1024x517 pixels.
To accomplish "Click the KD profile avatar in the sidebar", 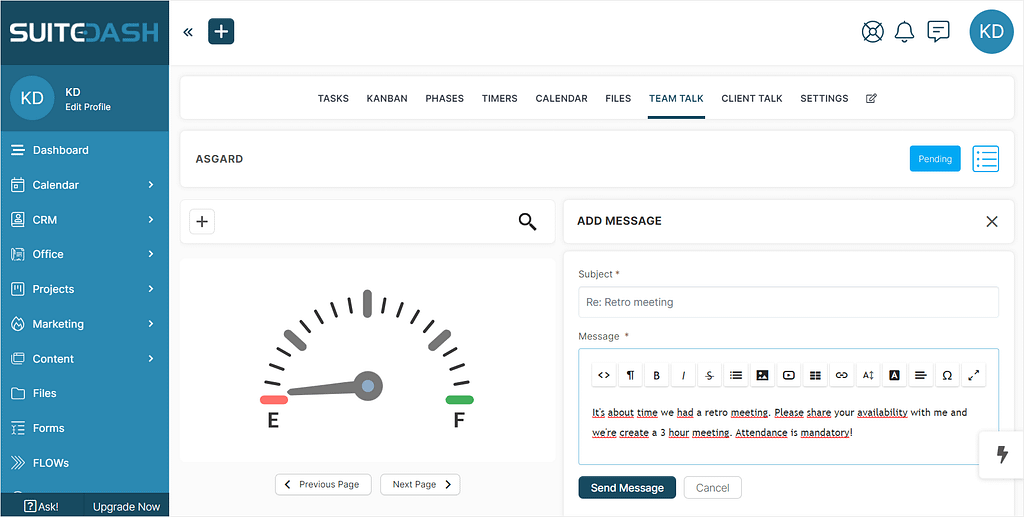I will pyautogui.click(x=32, y=98).
